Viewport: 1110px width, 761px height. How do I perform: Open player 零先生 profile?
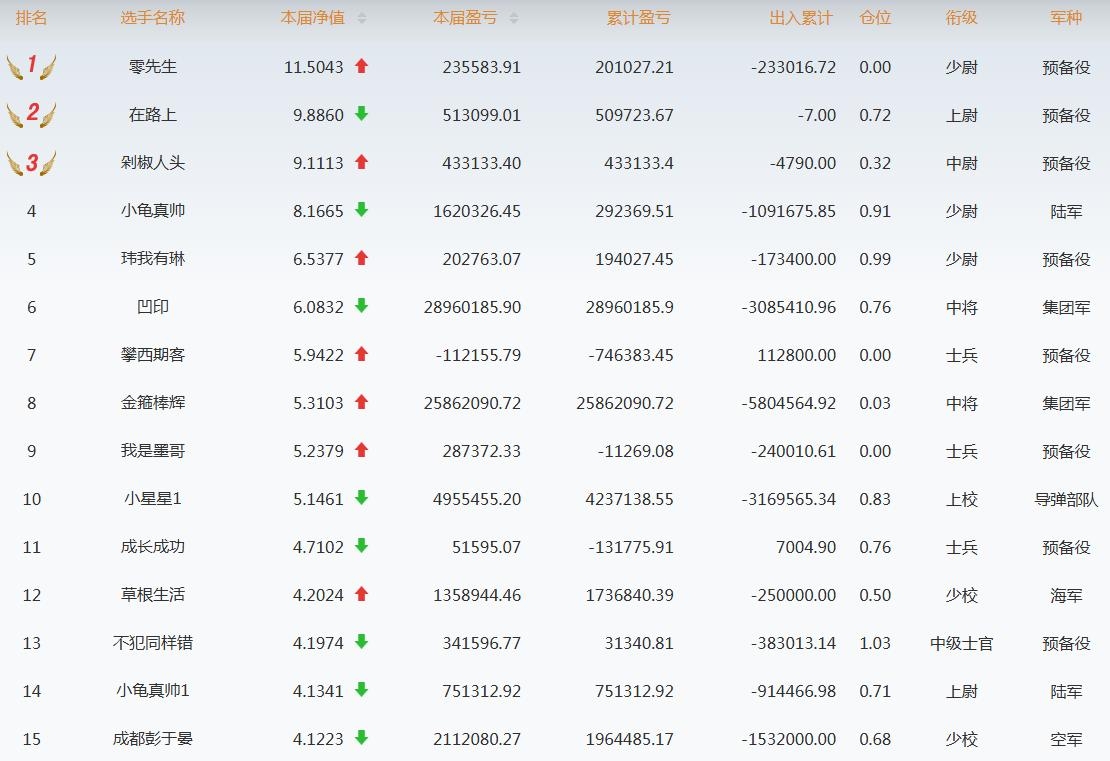click(x=153, y=67)
